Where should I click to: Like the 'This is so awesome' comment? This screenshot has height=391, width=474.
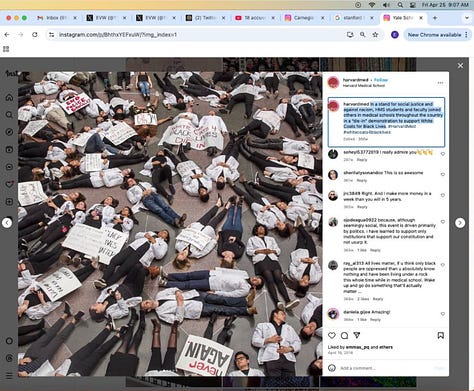tap(443, 174)
